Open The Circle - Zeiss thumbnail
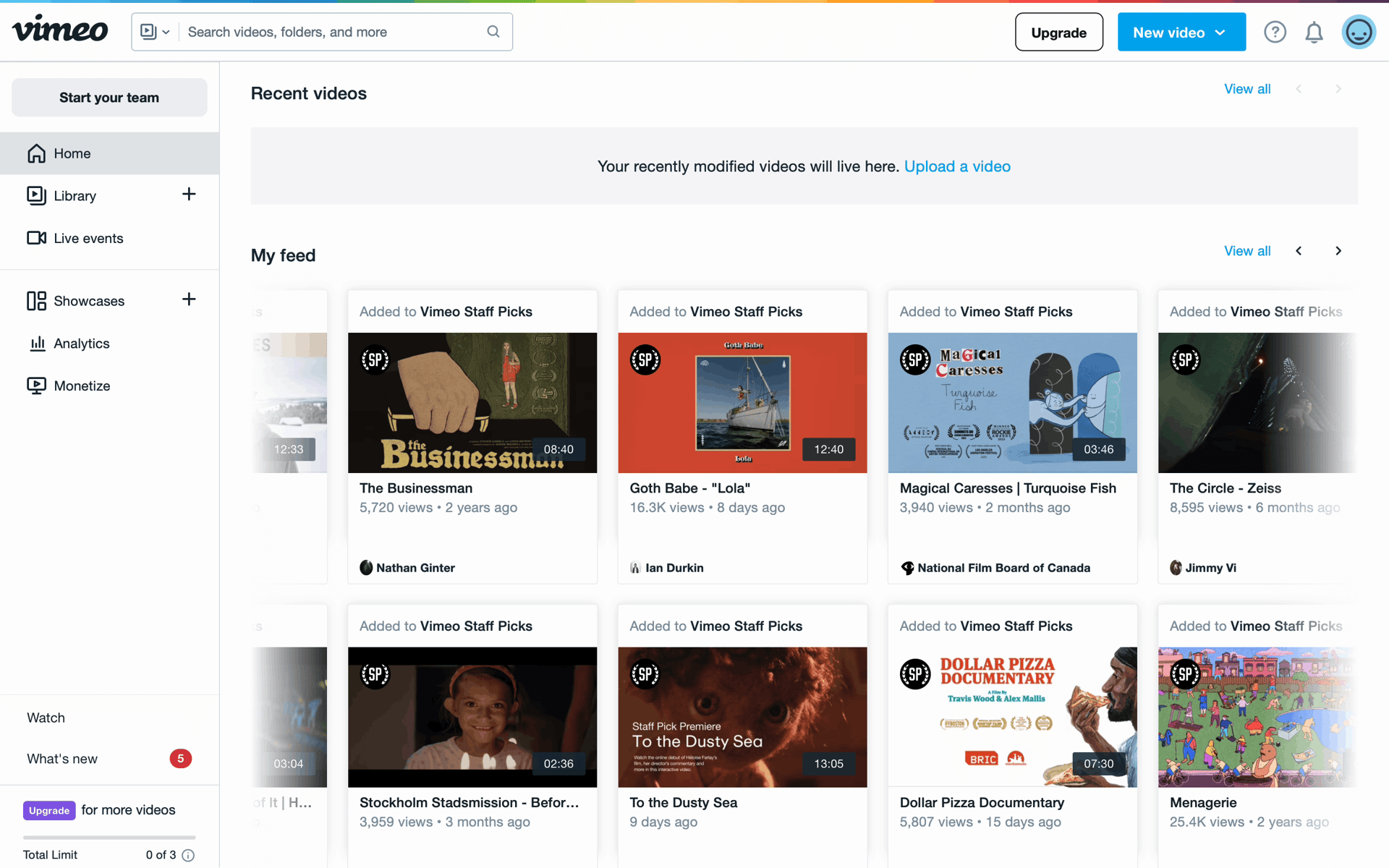Viewport: 1389px width, 868px height. [x=1257, y=403]
